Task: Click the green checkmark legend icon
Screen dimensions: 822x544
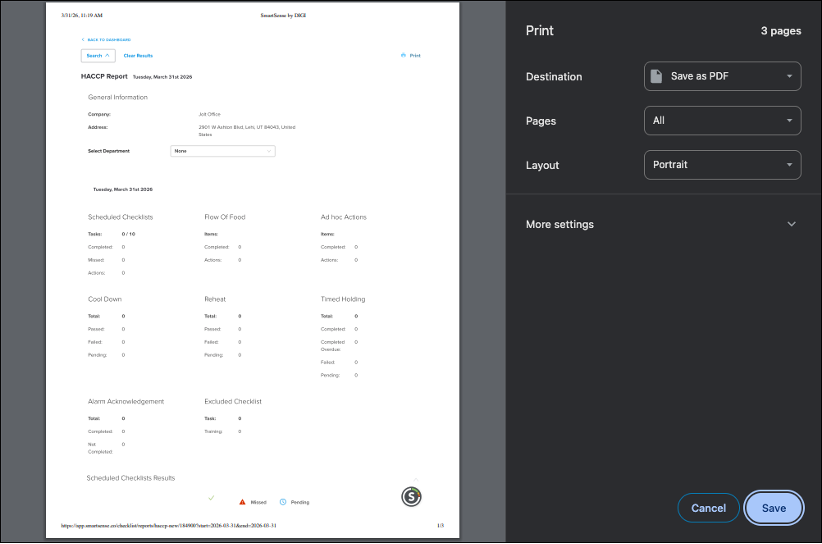Action: (211, 498)
